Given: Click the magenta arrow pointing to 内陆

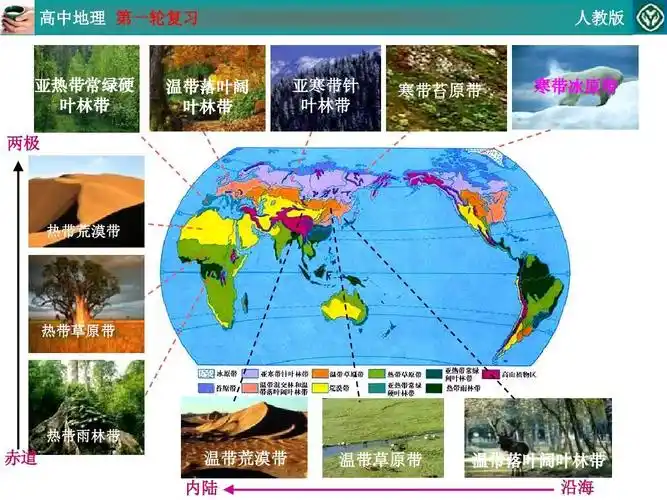Looking at the screenshot, I should point(389,489).
